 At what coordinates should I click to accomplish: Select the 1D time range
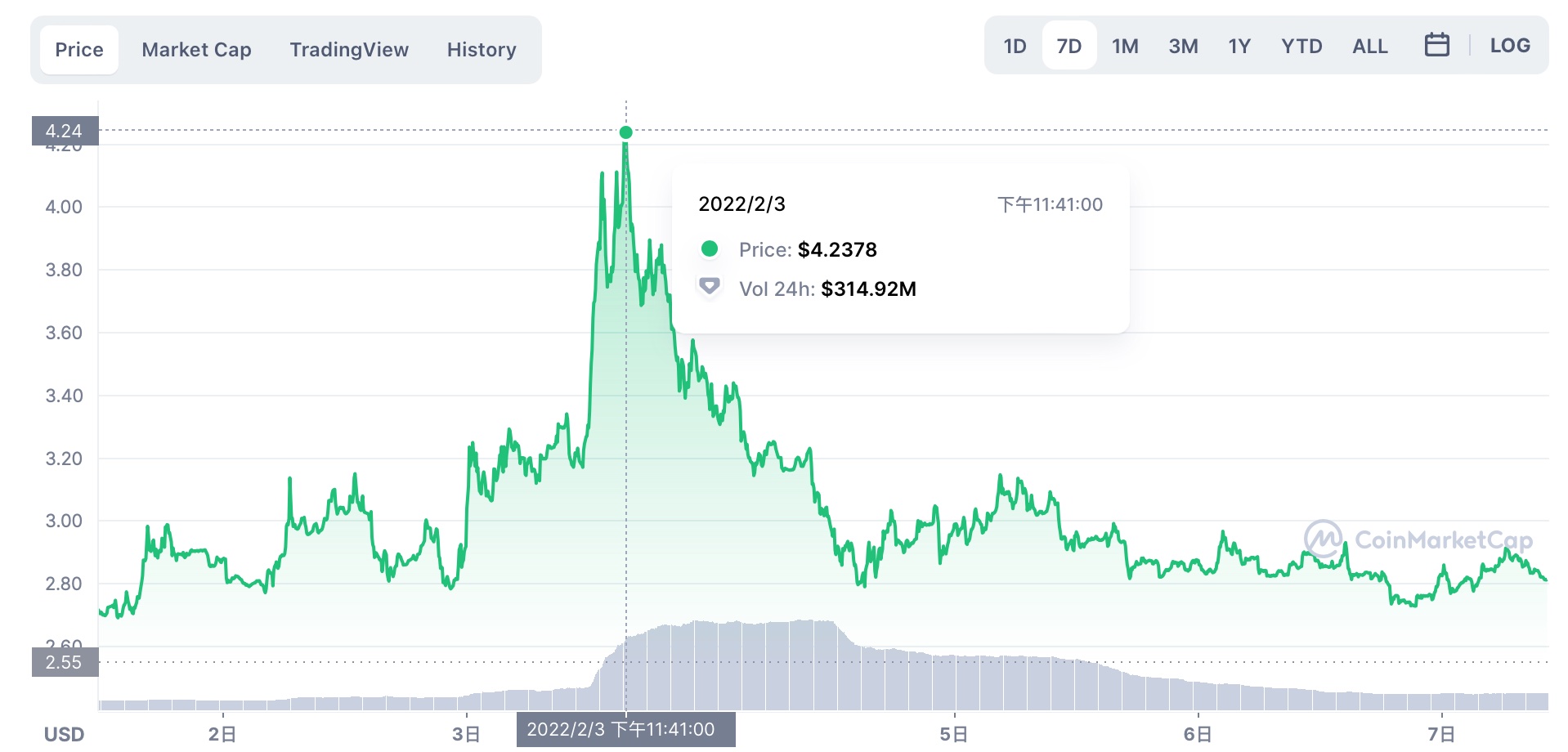pyautogui.click(x=1015, y=46)
